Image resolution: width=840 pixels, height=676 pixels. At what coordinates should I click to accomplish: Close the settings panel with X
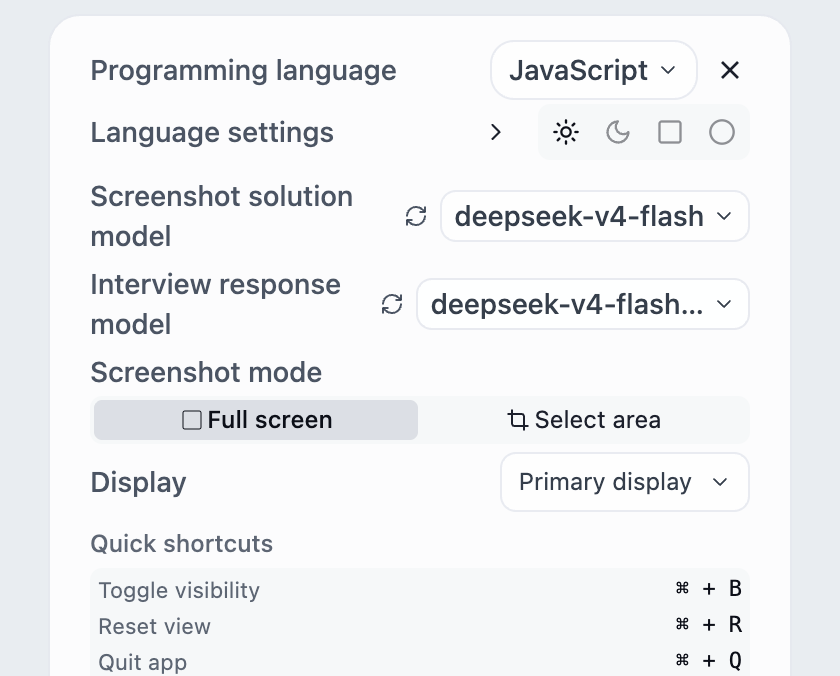pyautogui.click(x=730, y=70)
